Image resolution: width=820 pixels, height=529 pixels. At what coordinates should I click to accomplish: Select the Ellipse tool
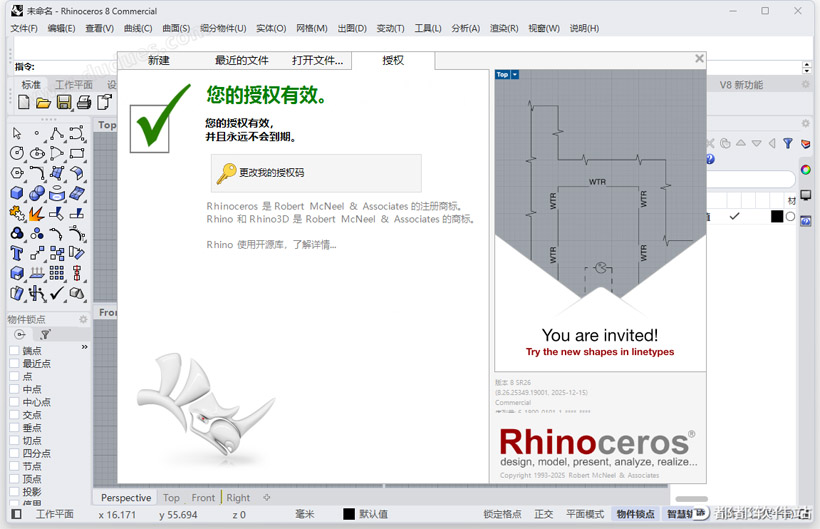[x=37, y=153]
